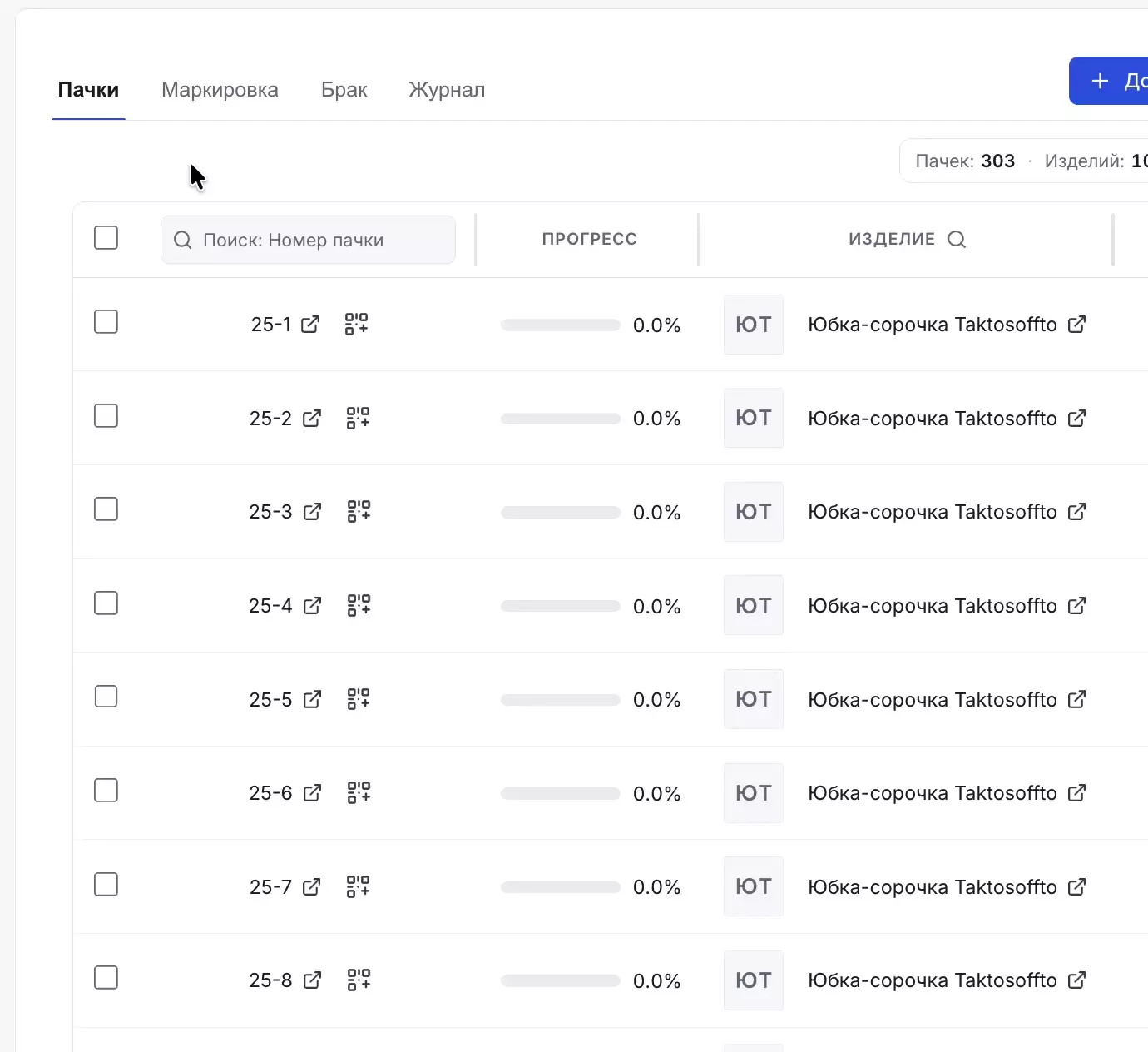Go to the Журнал tab

click(447, 90)
